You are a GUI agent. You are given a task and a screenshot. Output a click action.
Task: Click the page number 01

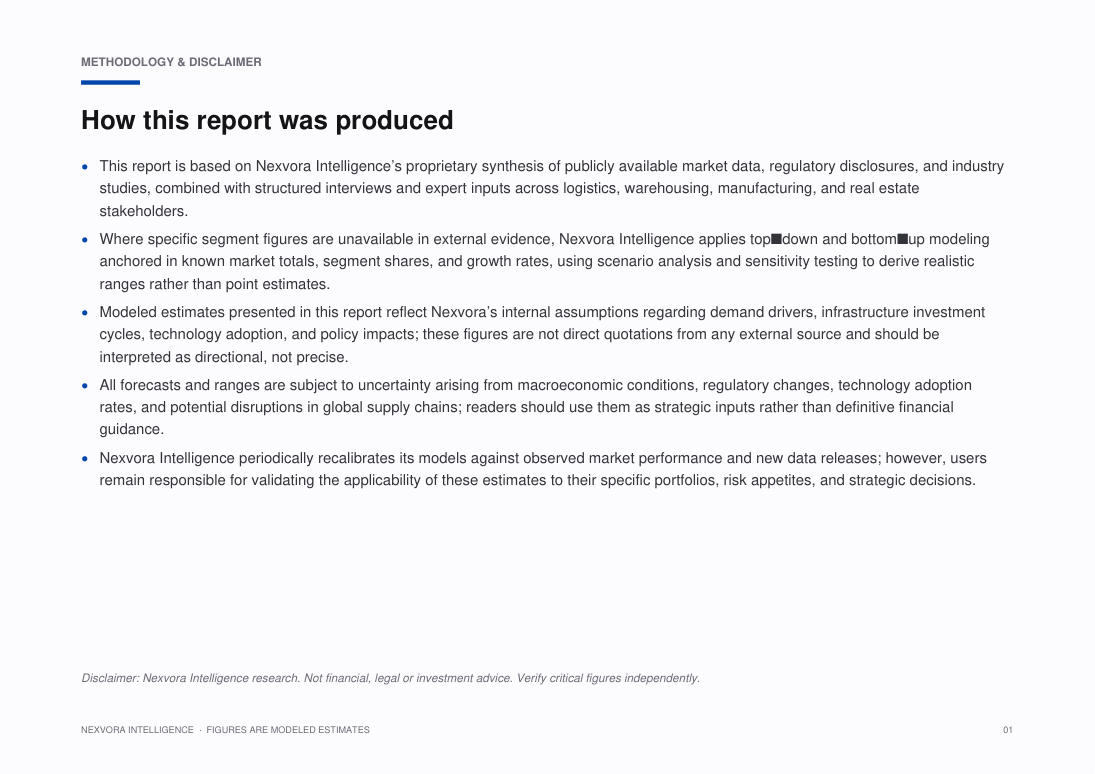click(1008, 730)
